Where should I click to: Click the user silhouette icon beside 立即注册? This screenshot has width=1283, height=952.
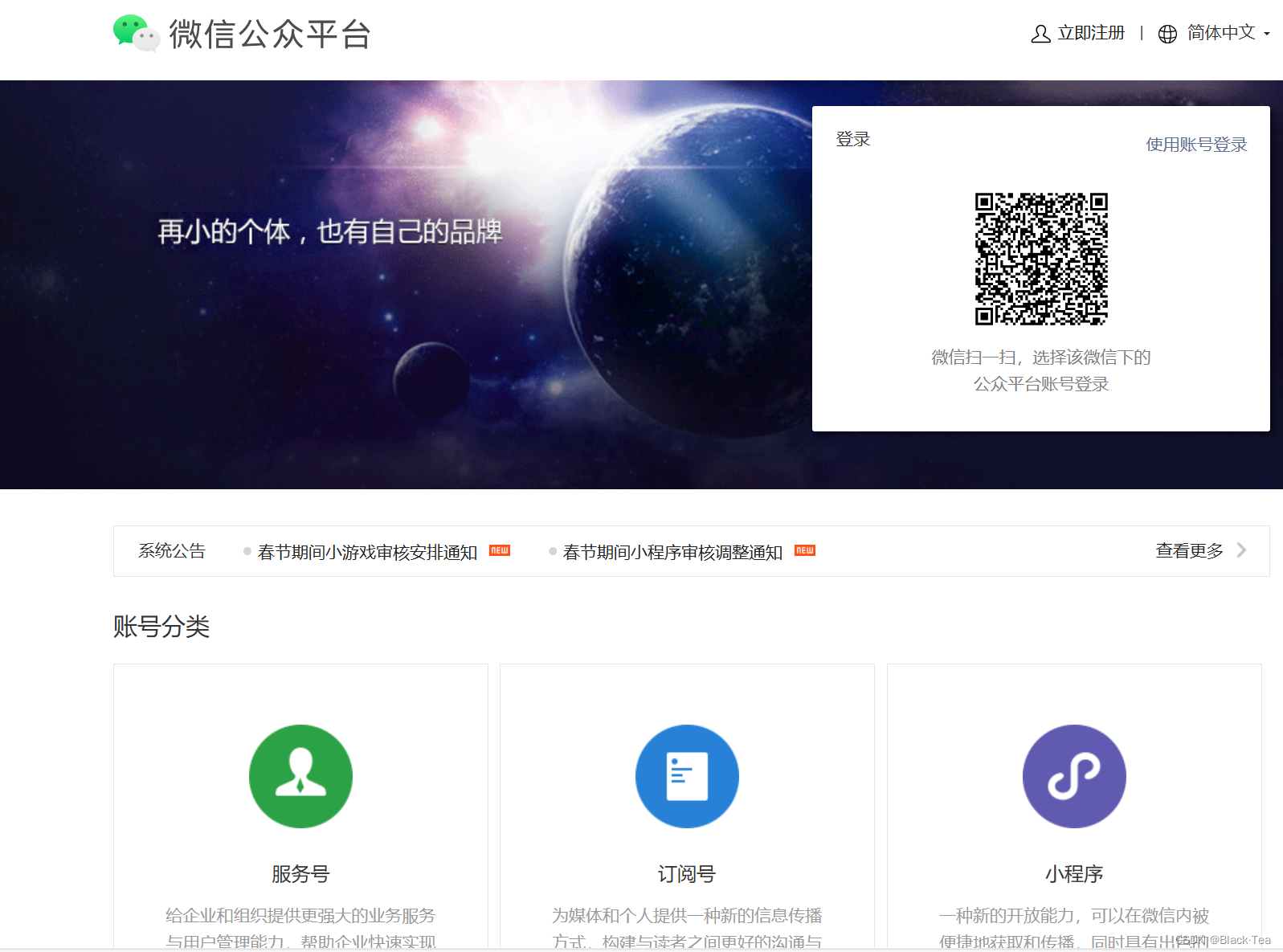coord(1040,34)
